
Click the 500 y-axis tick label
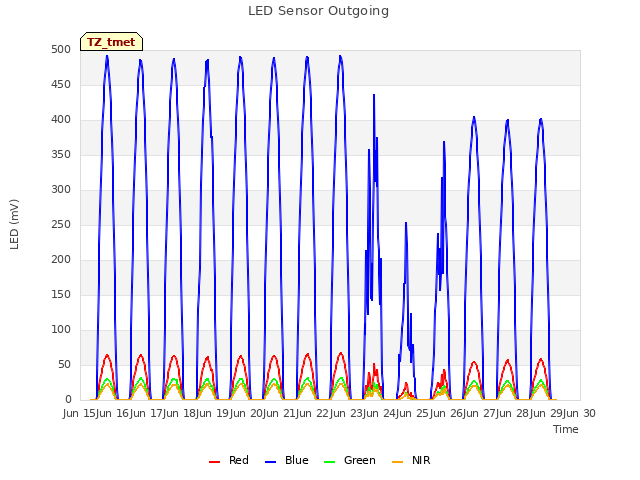click(61, 50)
